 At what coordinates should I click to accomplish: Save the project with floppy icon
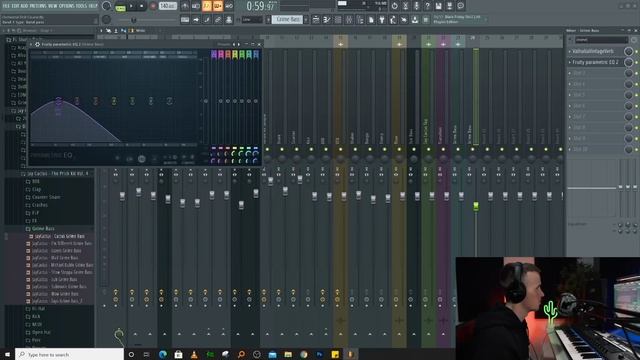[438, 6]
